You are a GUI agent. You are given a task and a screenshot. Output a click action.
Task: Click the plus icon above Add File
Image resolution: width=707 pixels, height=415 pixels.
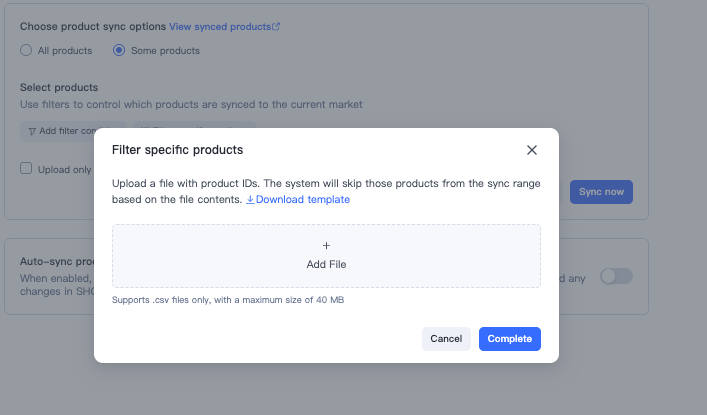click(x=326, y=245)
